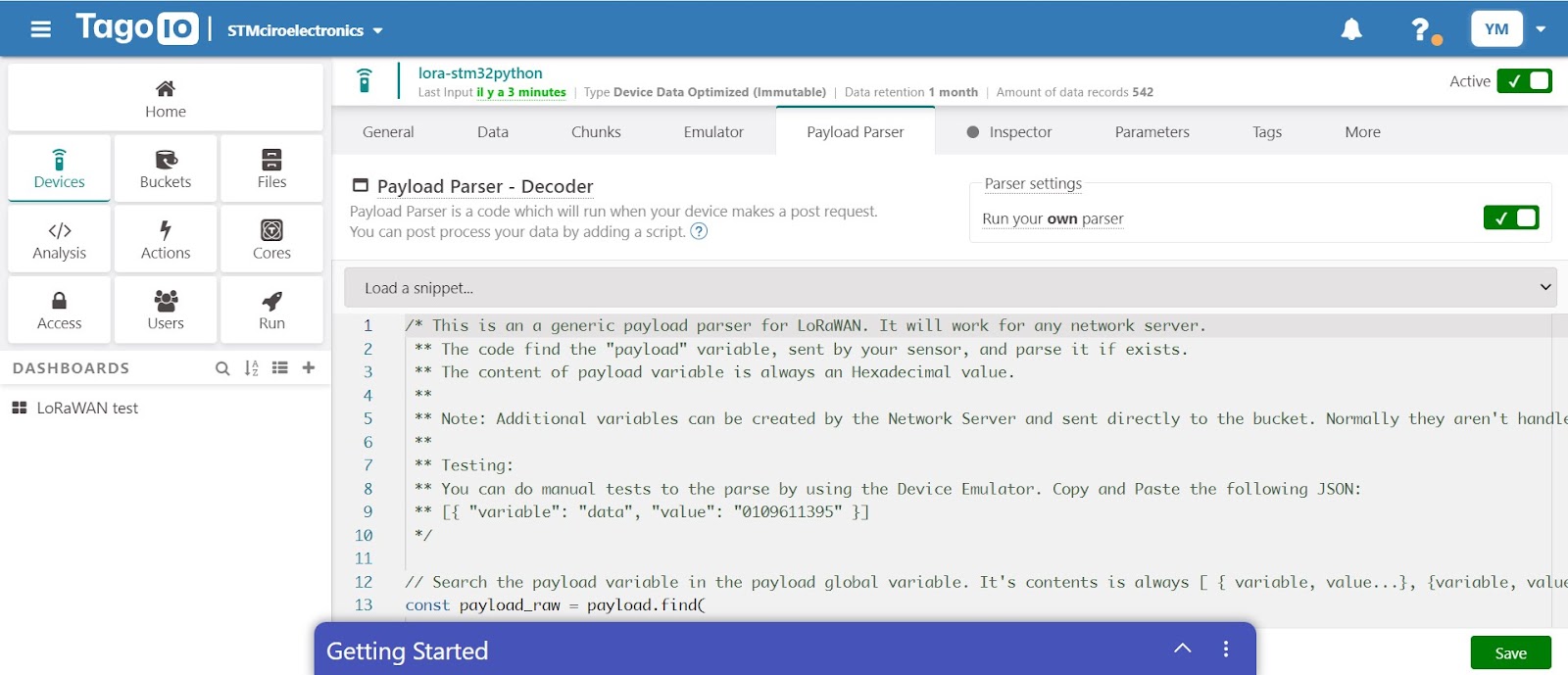The width and height of the screenshot is (1568, 675).
Task: Switch to the Emulator tab
Action: pos(713,131)
